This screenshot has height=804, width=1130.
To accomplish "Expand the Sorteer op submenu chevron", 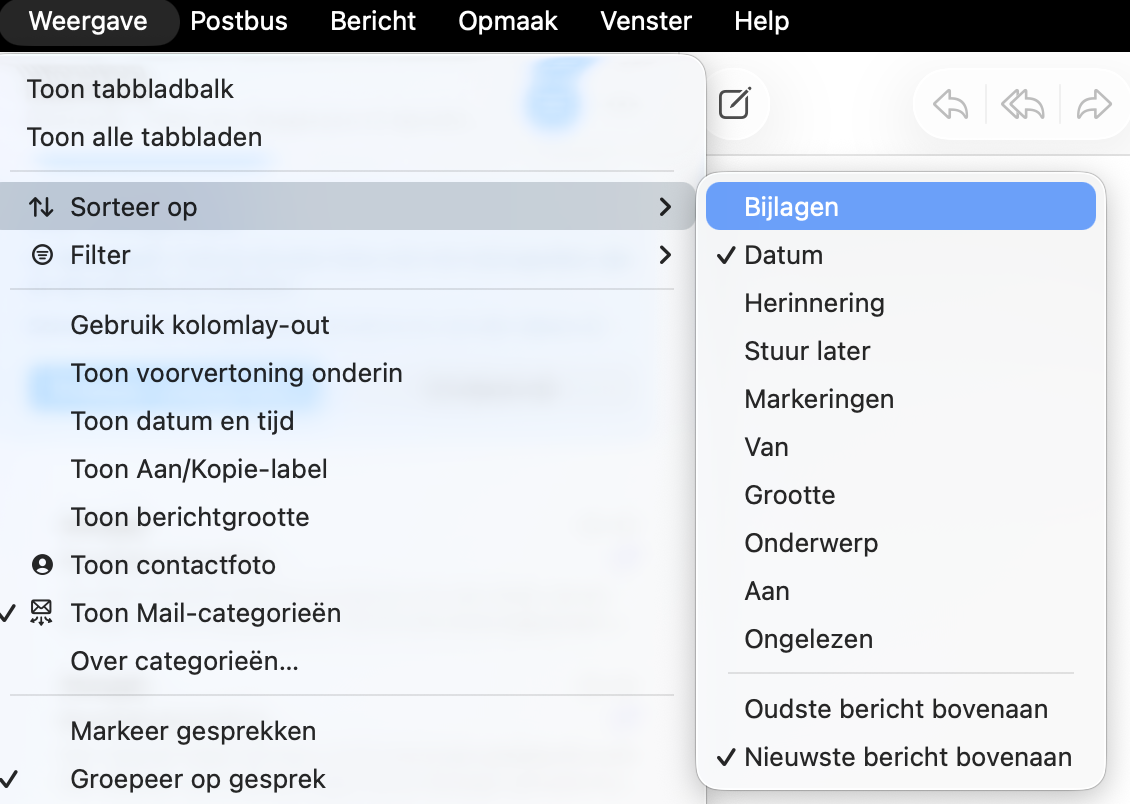I will pyautogui.click(x=666, y=207).
